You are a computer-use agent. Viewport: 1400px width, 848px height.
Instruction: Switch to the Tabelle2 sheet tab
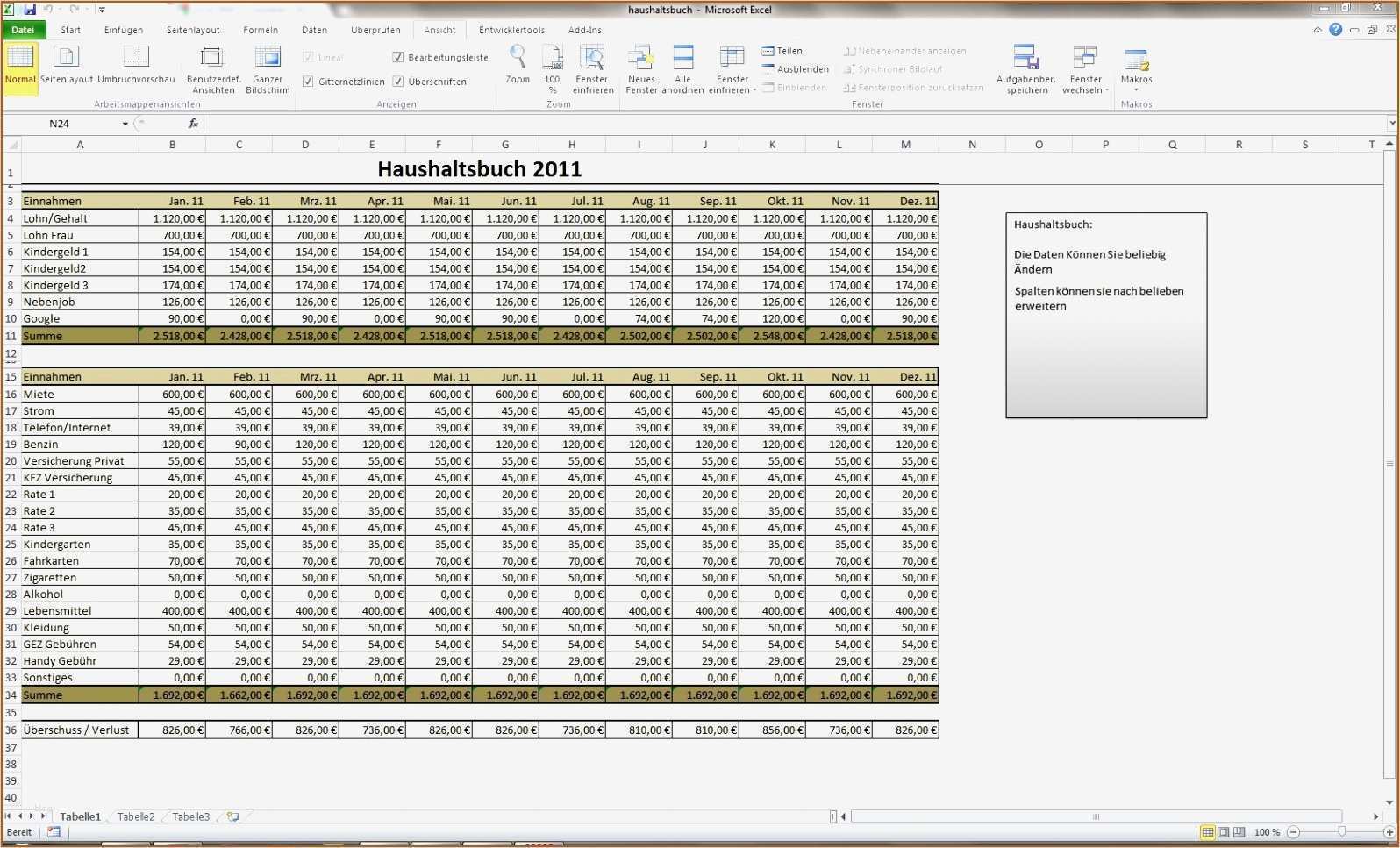pos(136,816)
